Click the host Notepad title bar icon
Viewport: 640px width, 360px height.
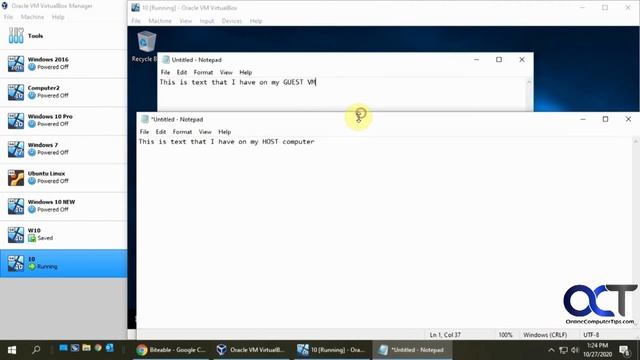144,119
